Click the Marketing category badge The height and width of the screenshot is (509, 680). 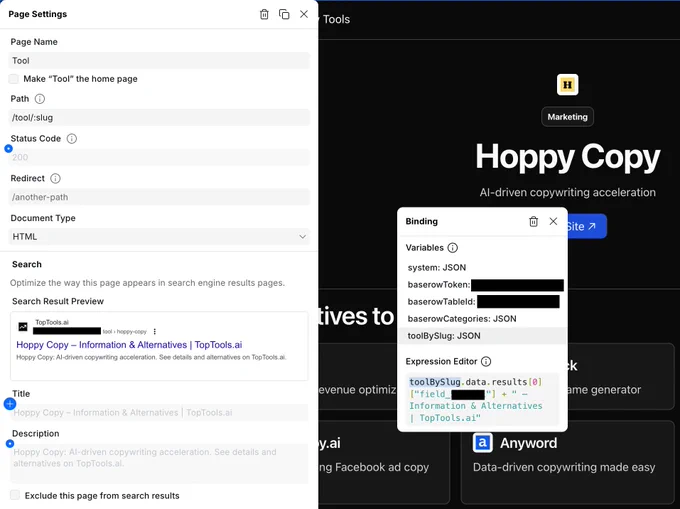point(567,117)
